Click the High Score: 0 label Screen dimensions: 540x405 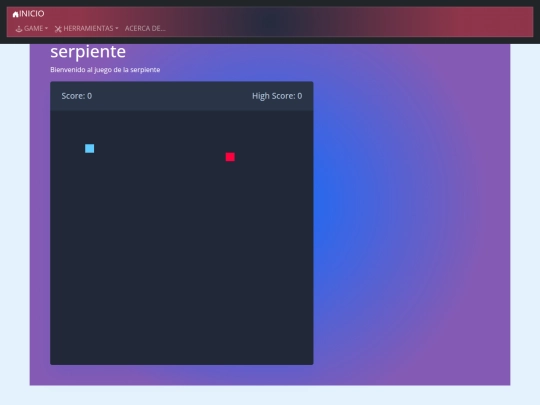277,96
